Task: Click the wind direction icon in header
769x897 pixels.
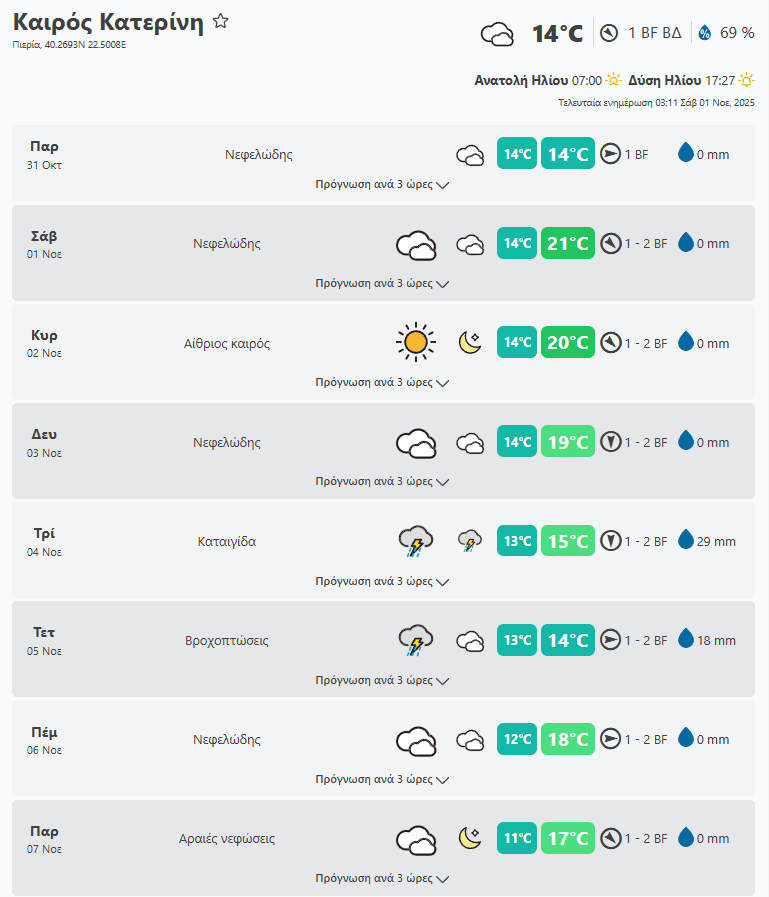Action: tap(609, 33)
